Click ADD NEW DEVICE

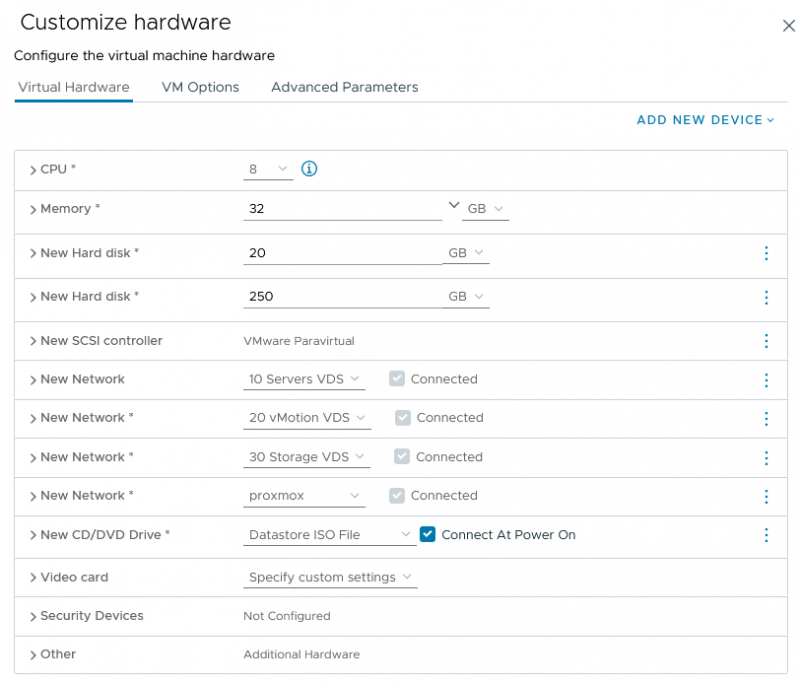(703, 120)
